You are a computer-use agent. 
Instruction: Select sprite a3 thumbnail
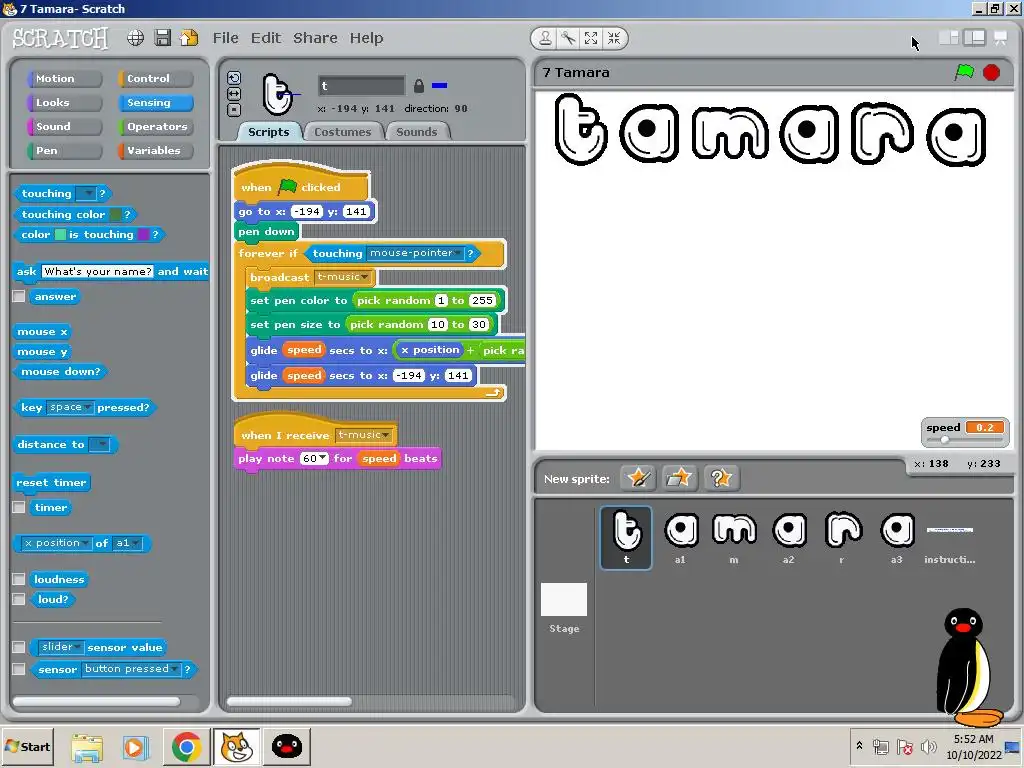click(x=897, y=537)
